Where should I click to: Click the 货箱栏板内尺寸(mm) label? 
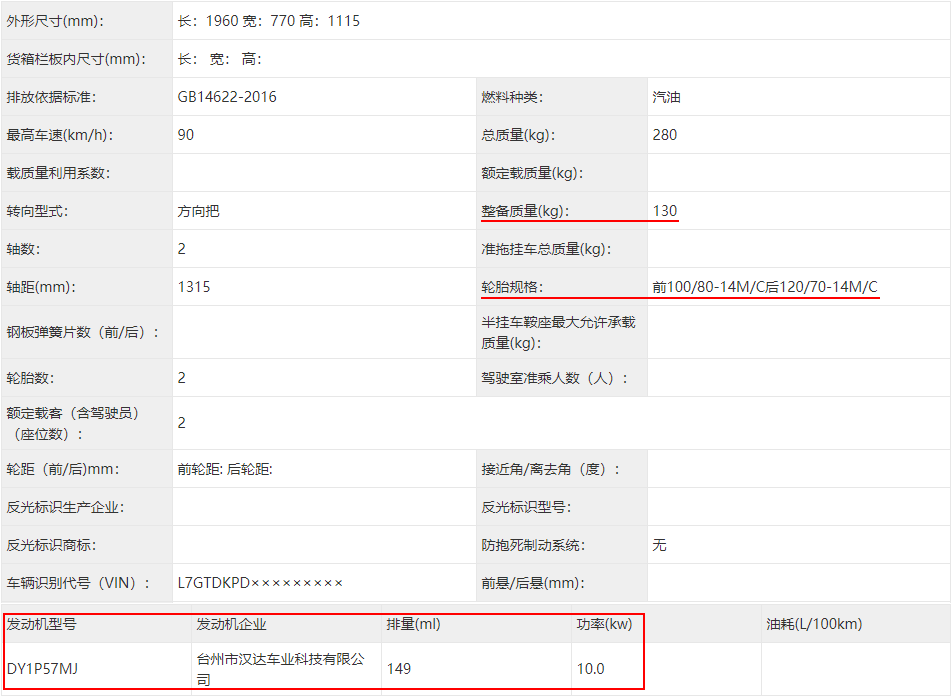[x=76, y=59]
